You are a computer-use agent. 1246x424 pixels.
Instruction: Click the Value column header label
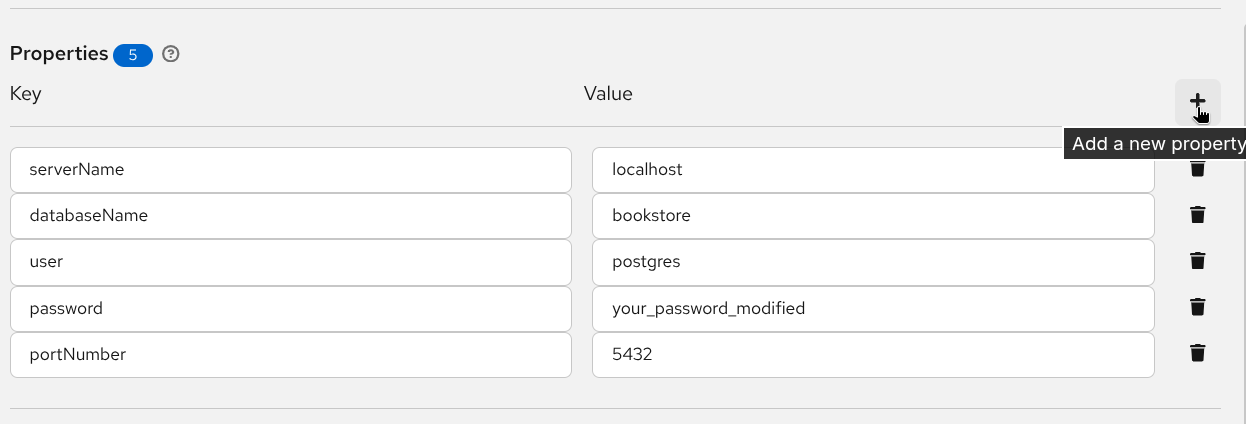(608, 94)
